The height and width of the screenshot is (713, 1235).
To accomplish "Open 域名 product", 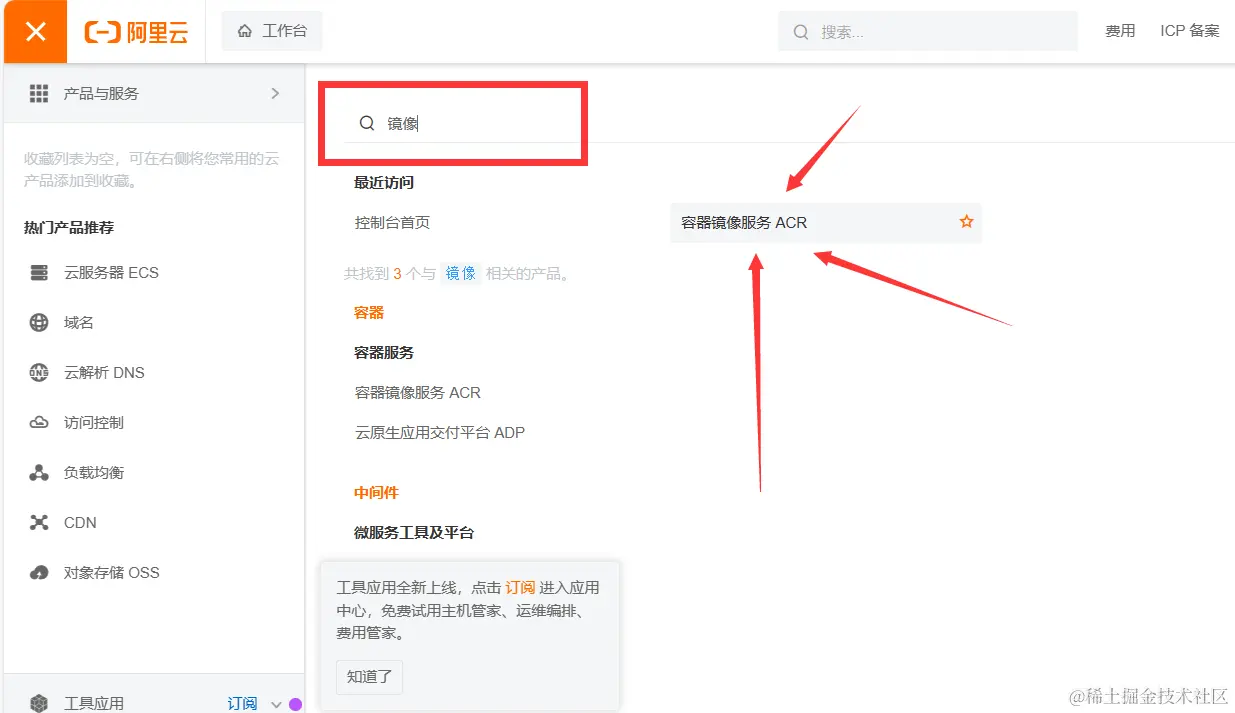I will pos(79,322).
